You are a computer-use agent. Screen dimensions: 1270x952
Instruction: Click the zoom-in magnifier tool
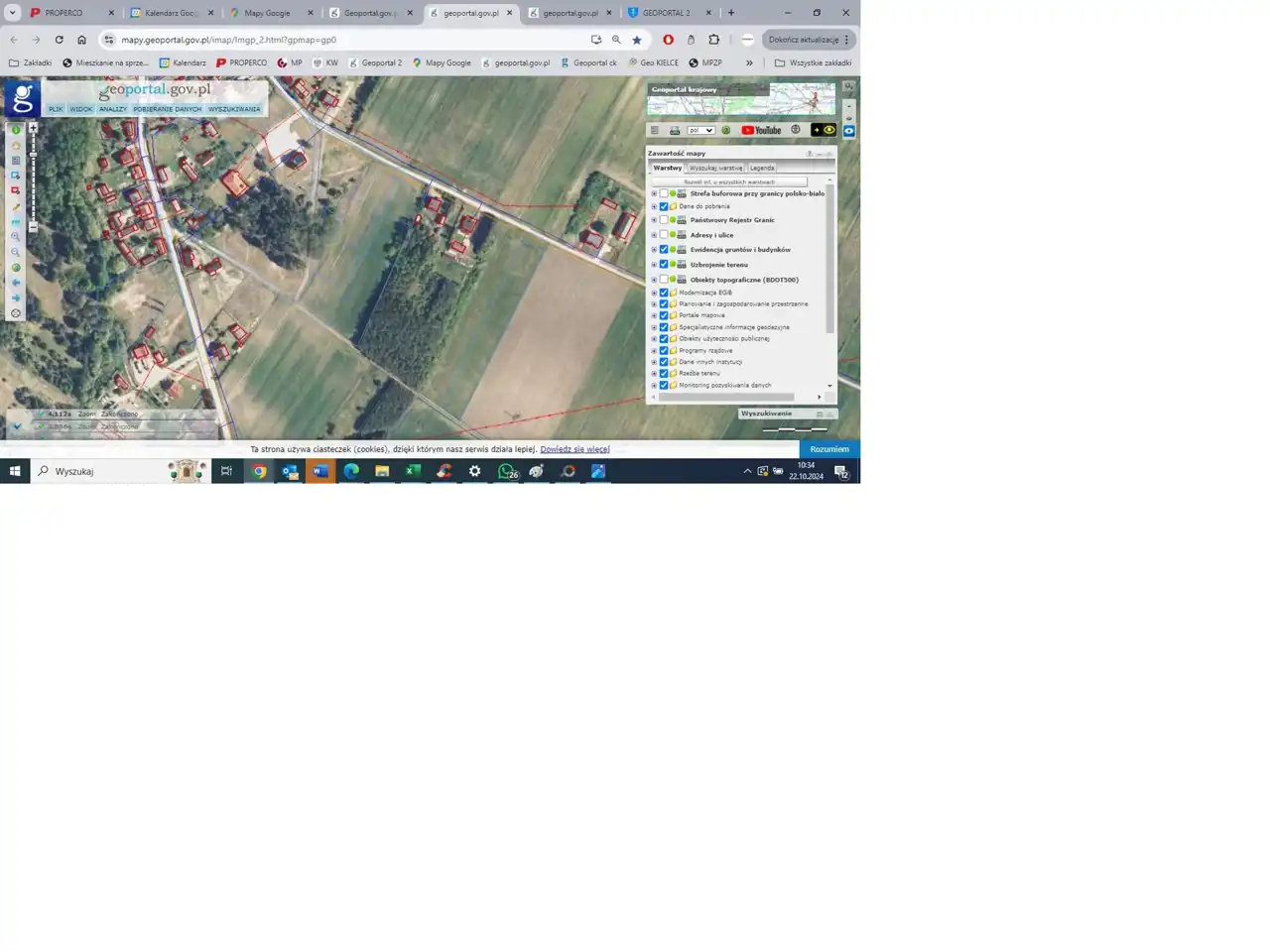click(15, 237)
